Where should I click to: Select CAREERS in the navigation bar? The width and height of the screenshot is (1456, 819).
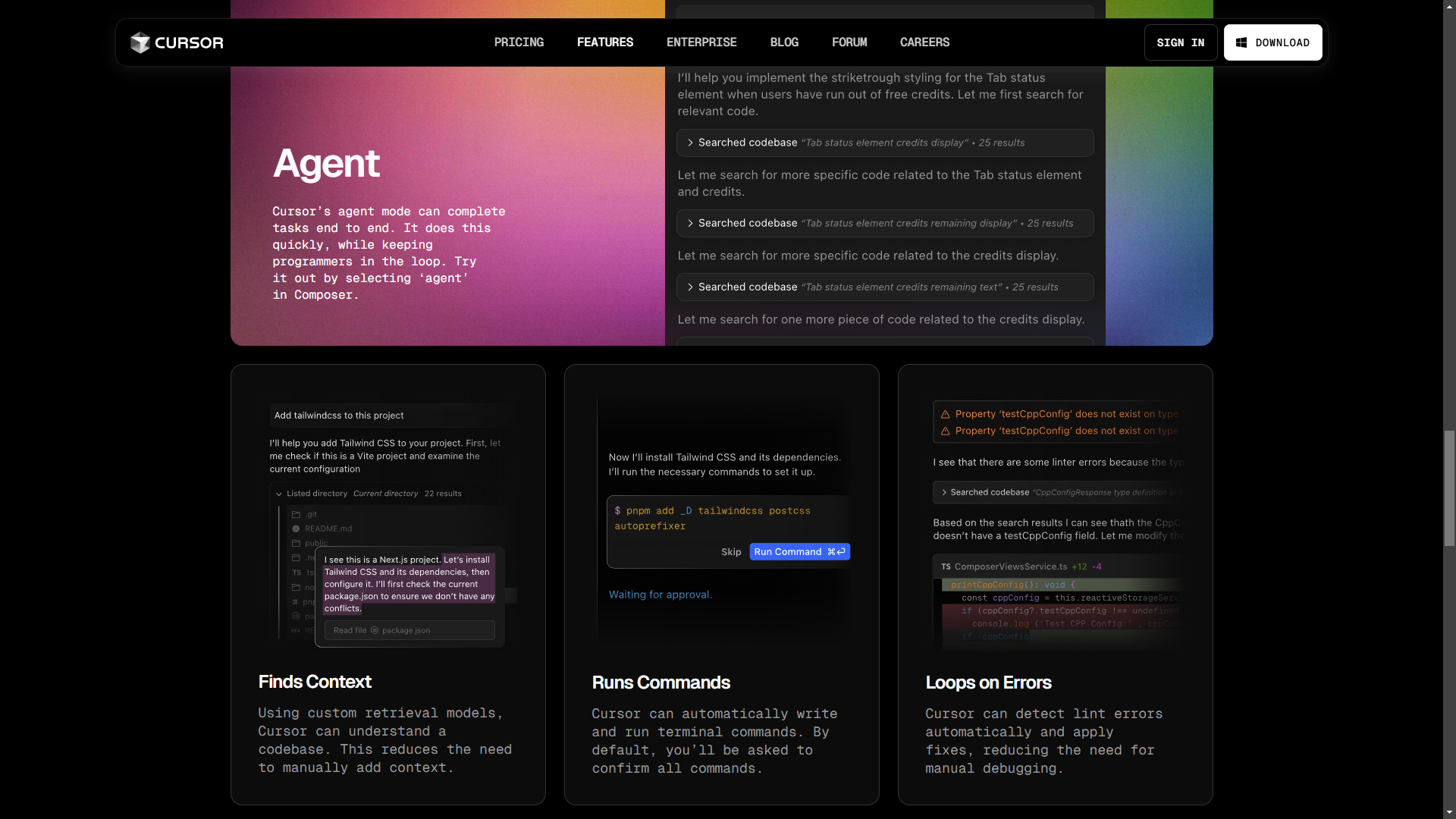tap(924, 42)
